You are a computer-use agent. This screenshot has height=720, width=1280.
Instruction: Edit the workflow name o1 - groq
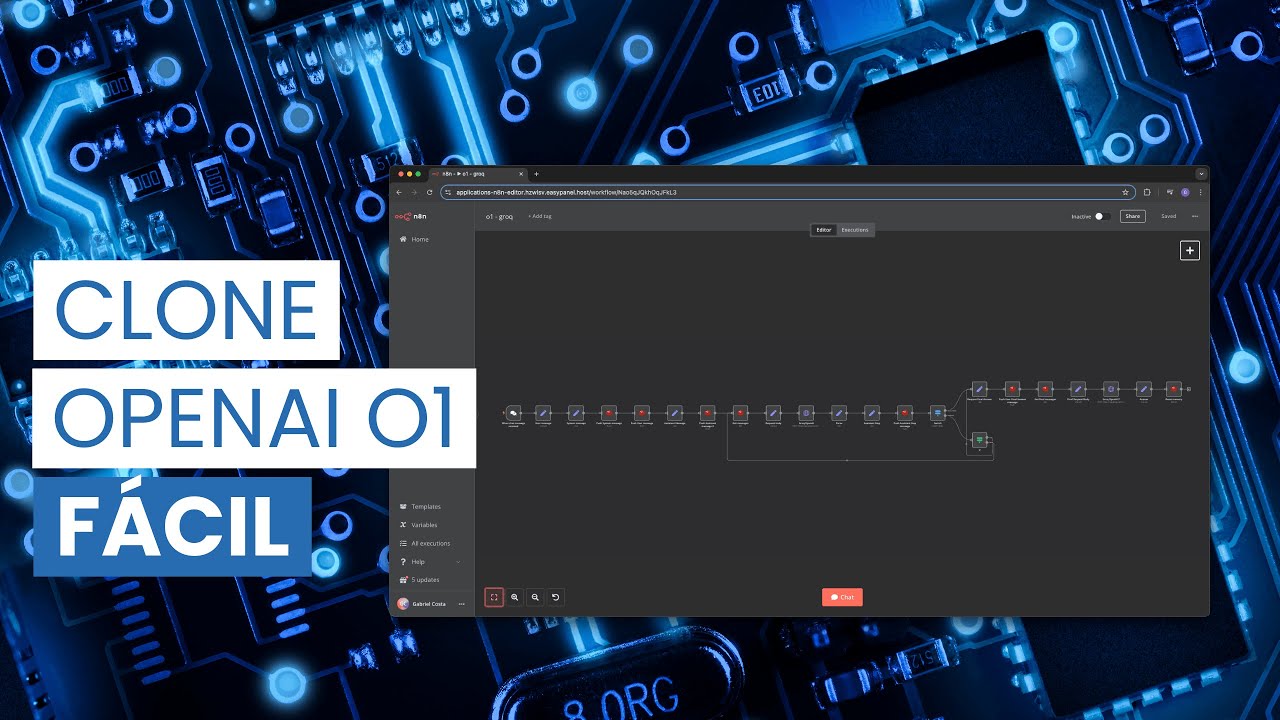click(x=499, y=216)
